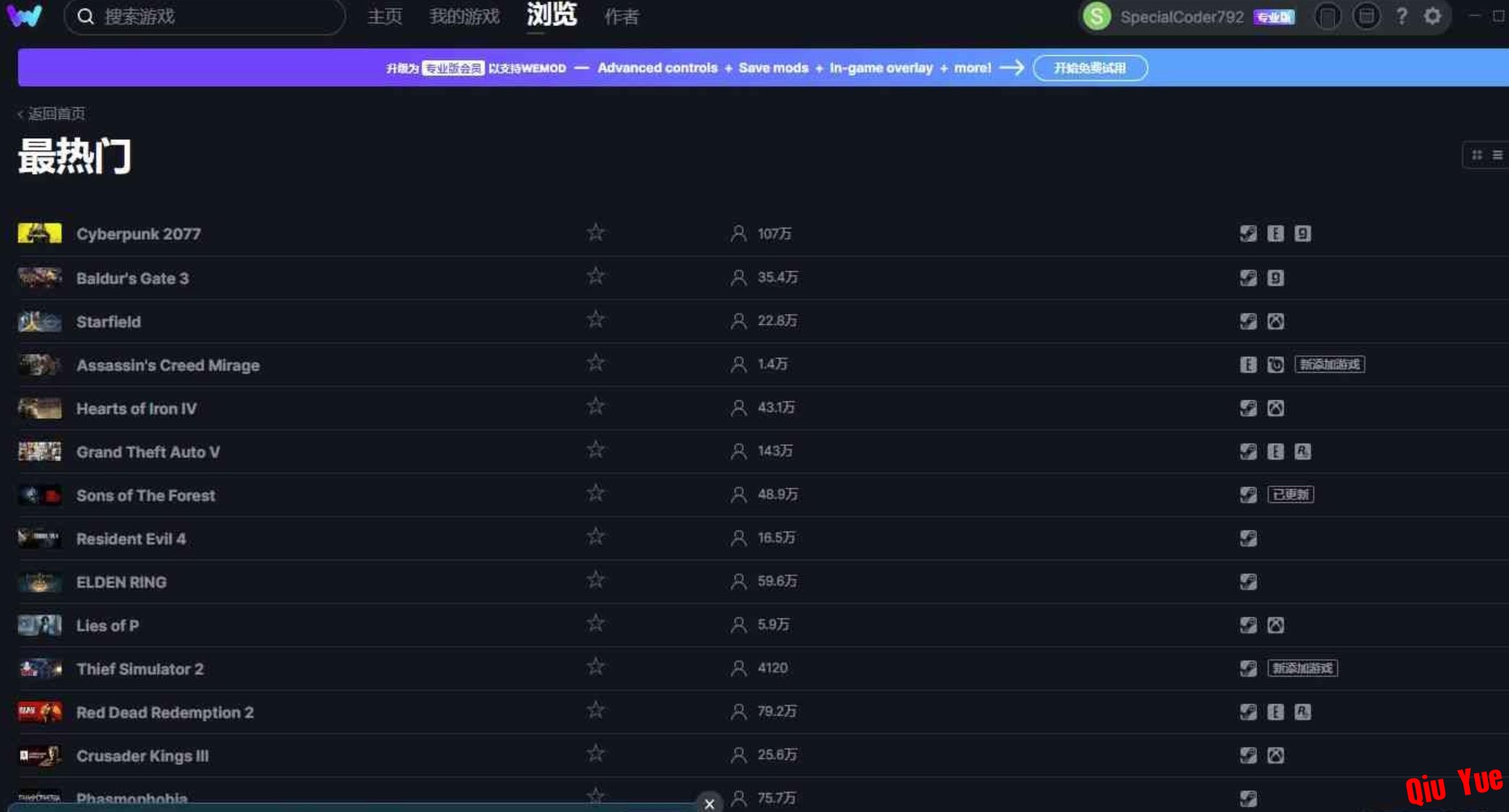Open Cyberpunk 2077 thumbnail
This screenshot has height=812, width=1509.
40,234
